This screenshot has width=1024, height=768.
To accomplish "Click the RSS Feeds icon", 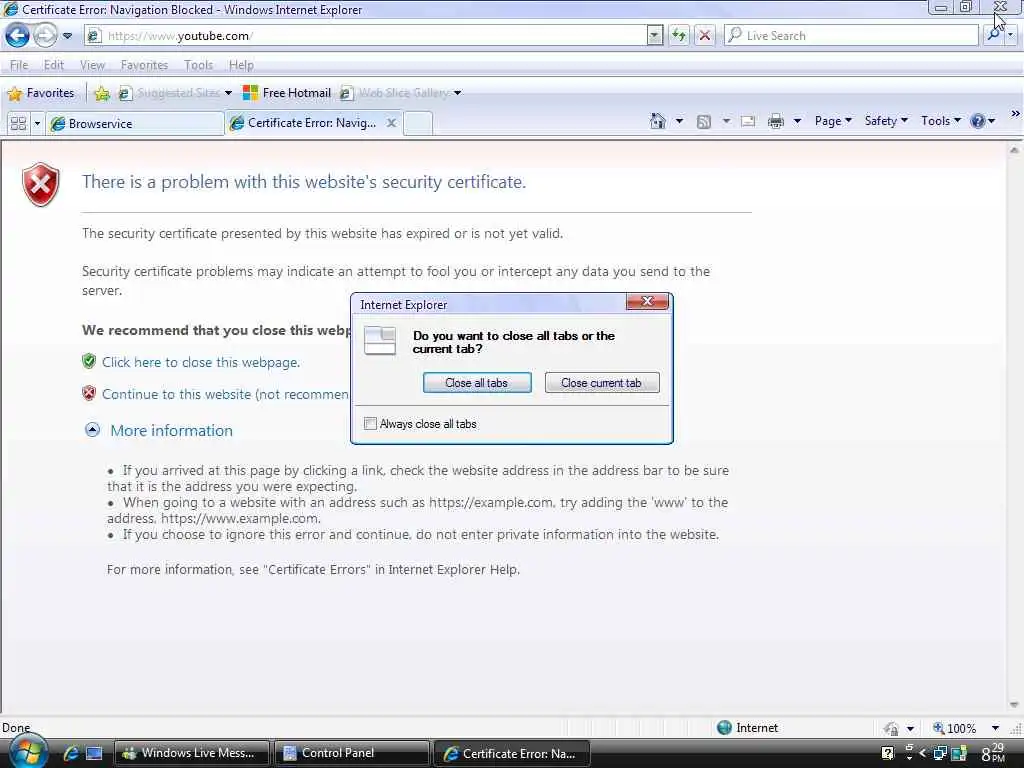I will pos(703,121).
